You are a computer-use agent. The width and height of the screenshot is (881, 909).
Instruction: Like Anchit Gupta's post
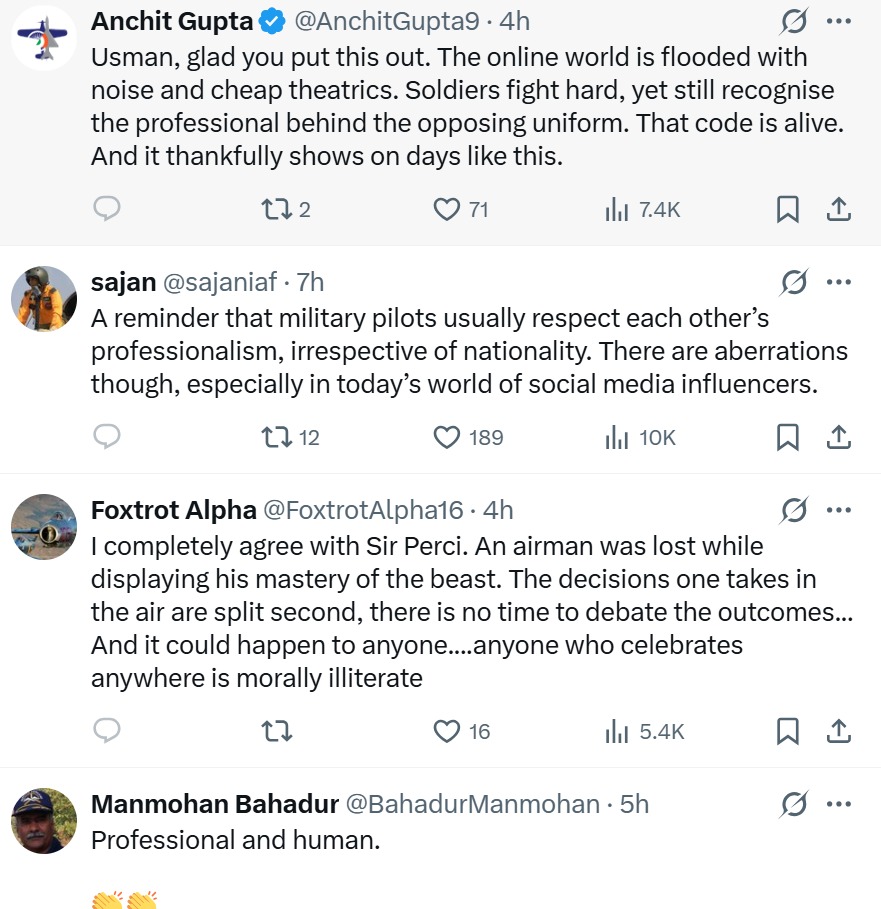click(446, 209)
